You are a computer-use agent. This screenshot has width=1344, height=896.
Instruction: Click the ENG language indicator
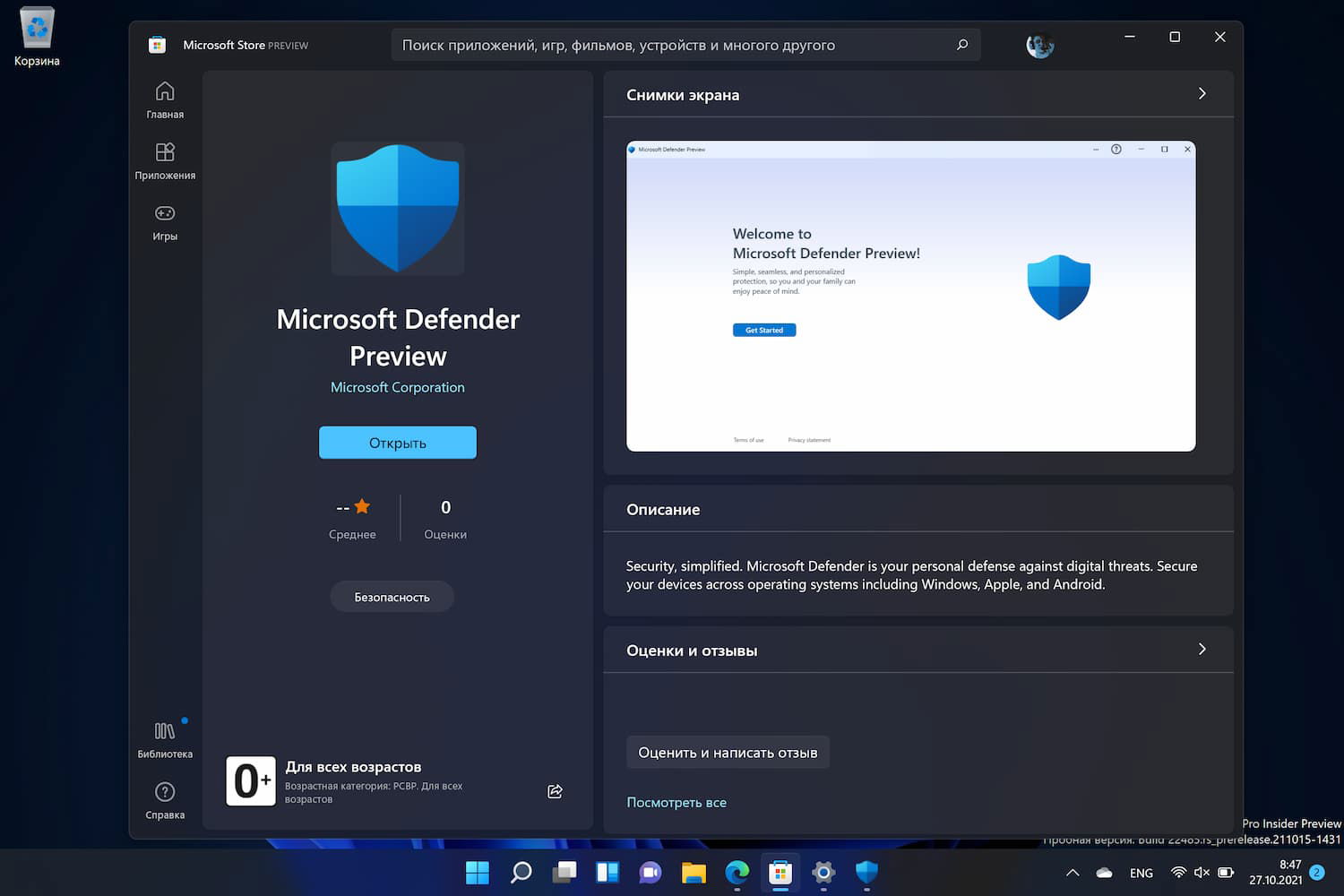(x=1142, y=873)
